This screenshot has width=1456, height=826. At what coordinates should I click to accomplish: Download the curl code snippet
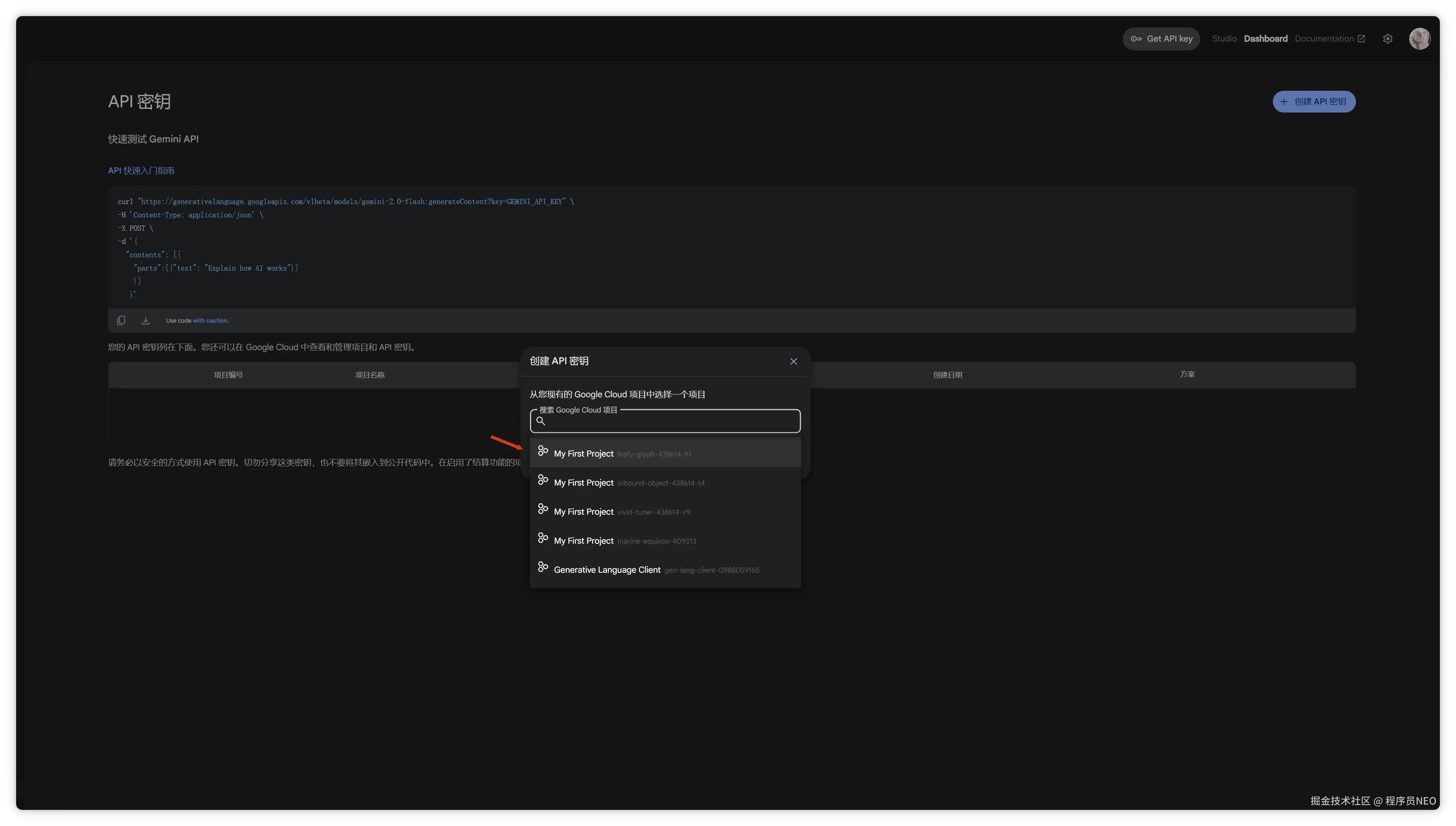(145, 321)
